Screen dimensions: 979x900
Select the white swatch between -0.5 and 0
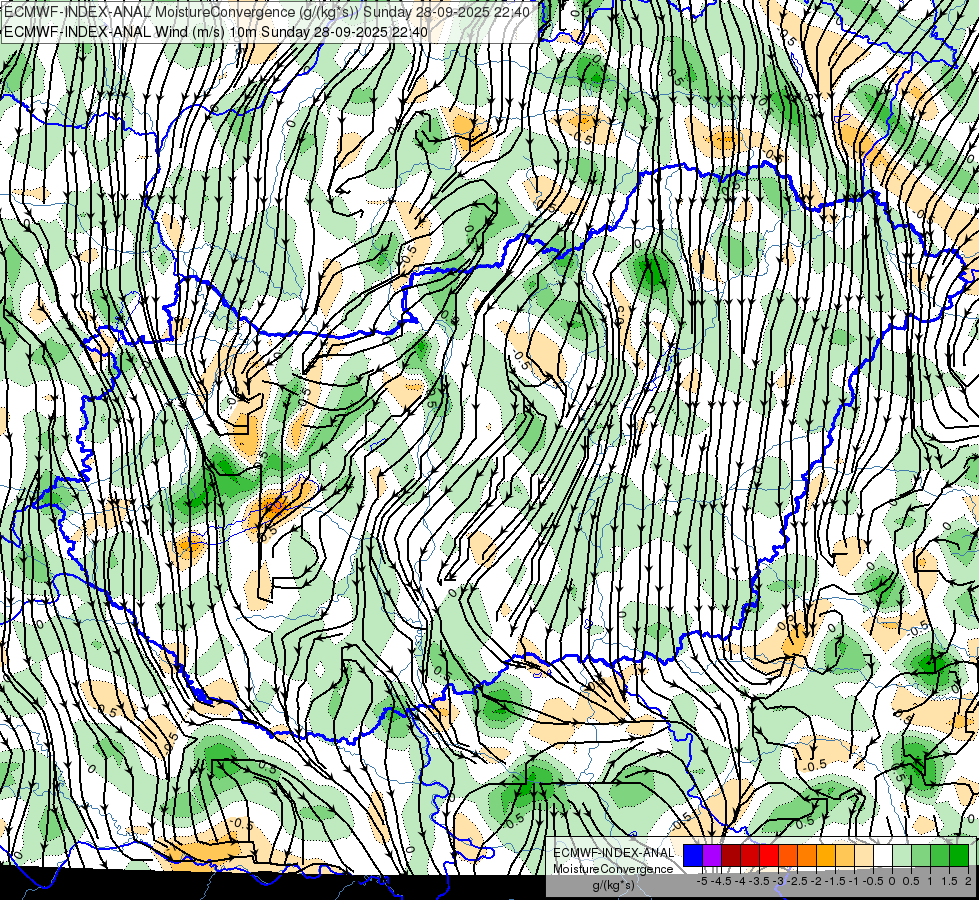(883, 855)
